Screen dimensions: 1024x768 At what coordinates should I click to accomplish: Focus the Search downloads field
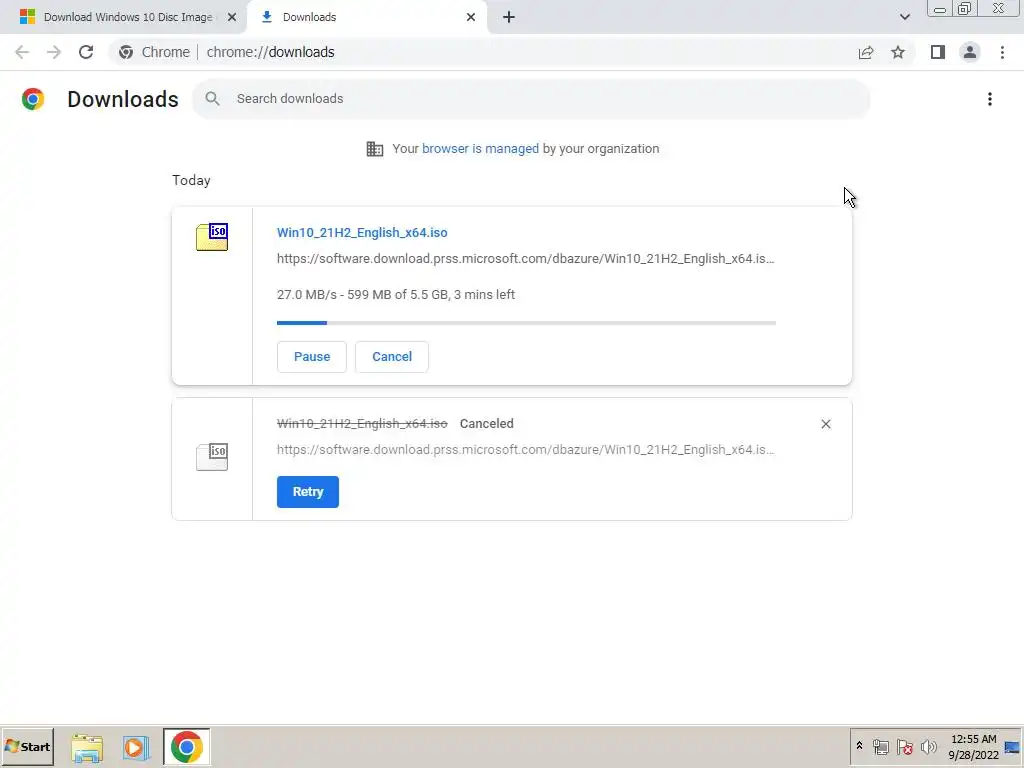[531, 99]
